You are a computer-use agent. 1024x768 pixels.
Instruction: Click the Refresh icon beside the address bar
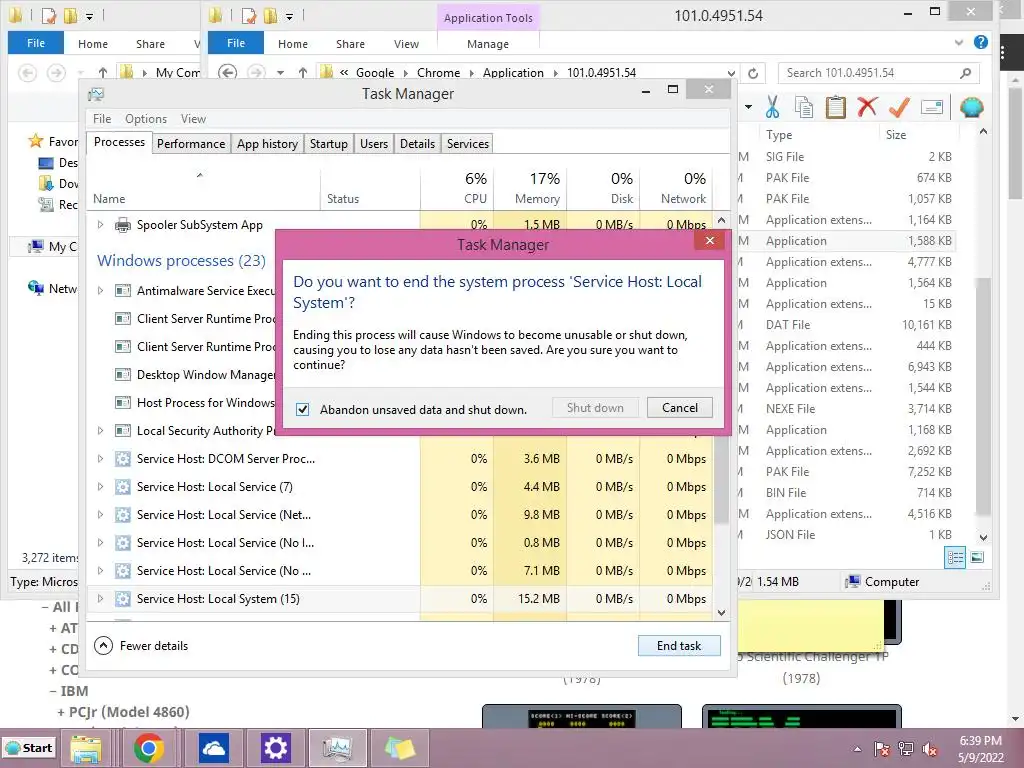(753, 73)
